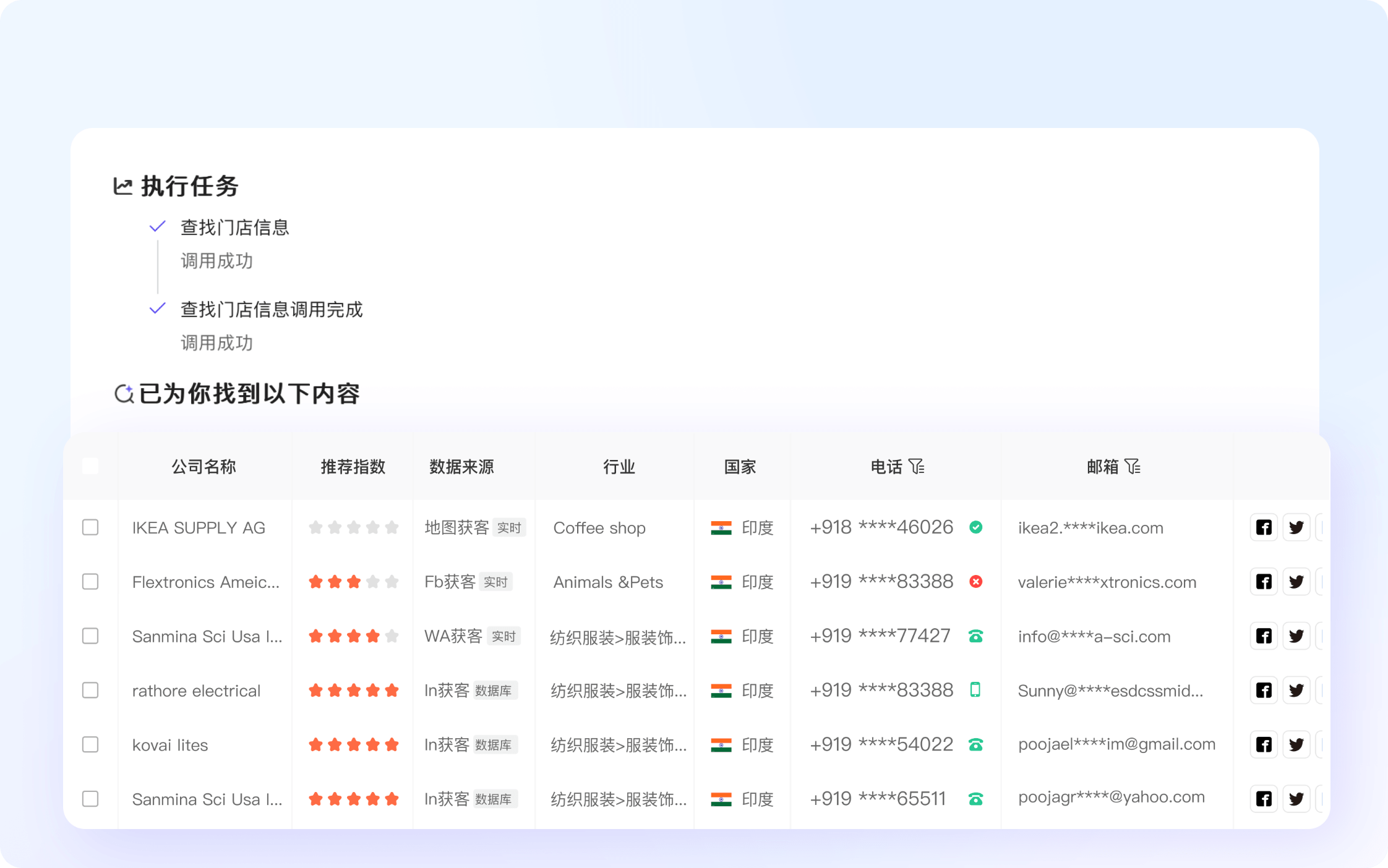Check the kovai lites row checkbox
This screenshot has height=868, width=1388.
tap(90, 744)
